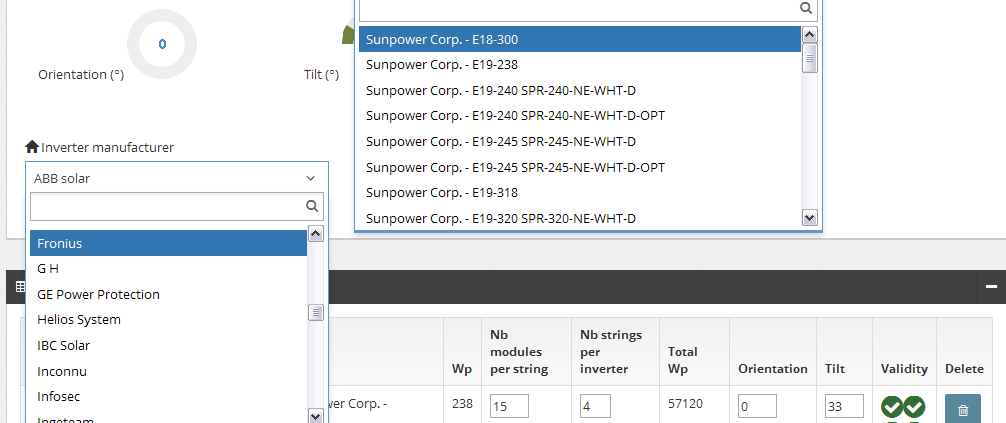1006x423 pixels.
Task: Click the module search input field
Action: tap(588, 9)
